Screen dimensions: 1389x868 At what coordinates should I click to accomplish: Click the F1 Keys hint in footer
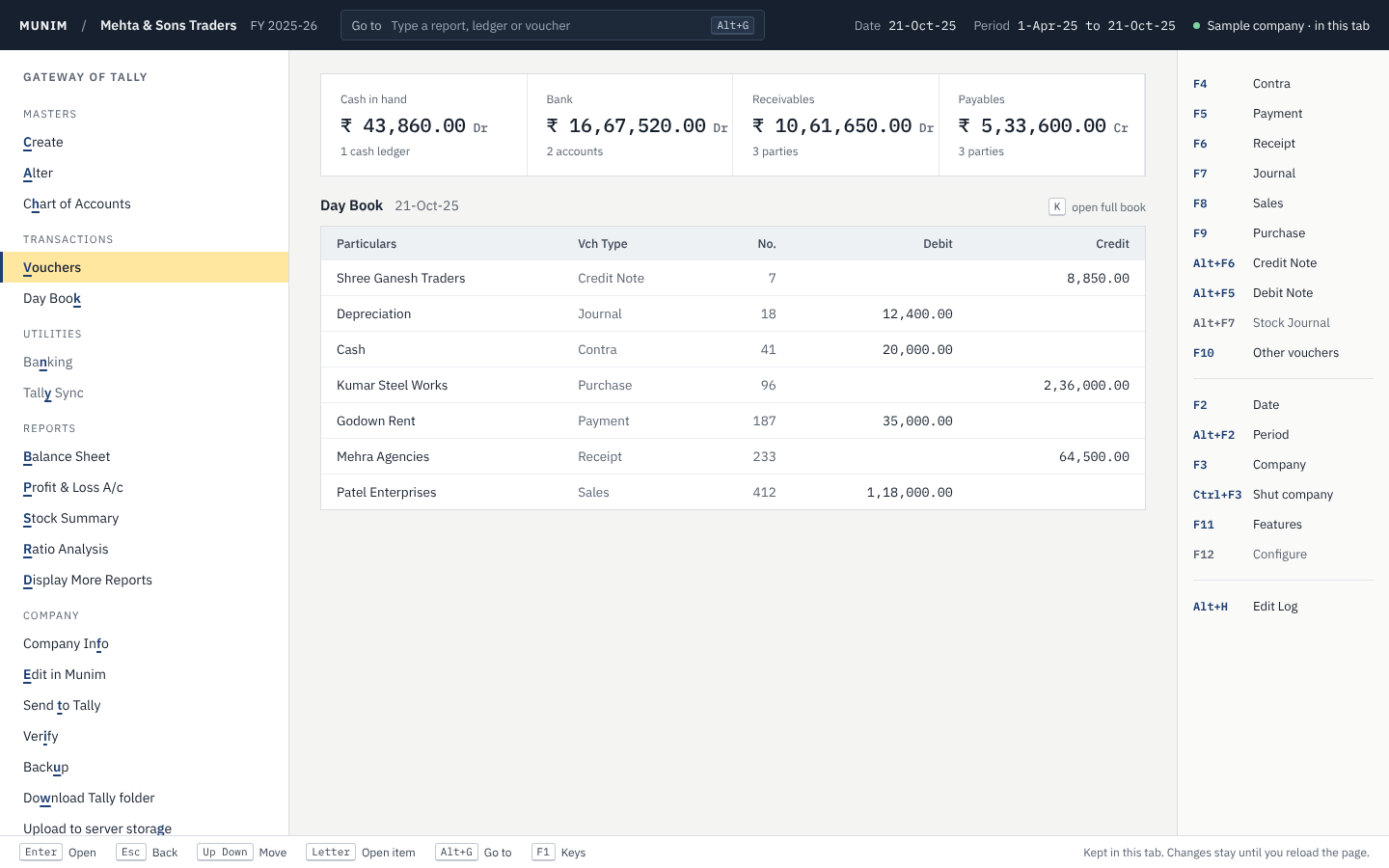pyautogui.click(x=558, y=853)
